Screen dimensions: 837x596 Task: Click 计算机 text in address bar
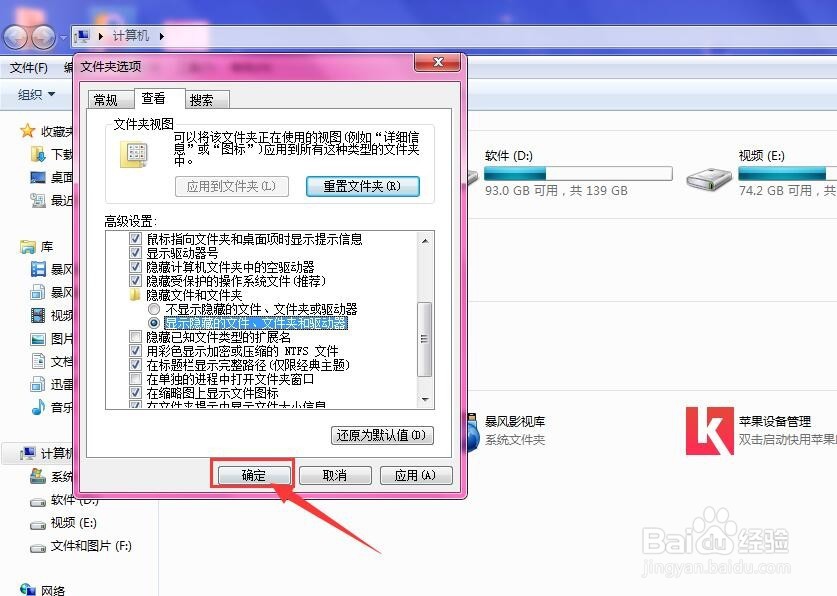(x=131, y=36)
